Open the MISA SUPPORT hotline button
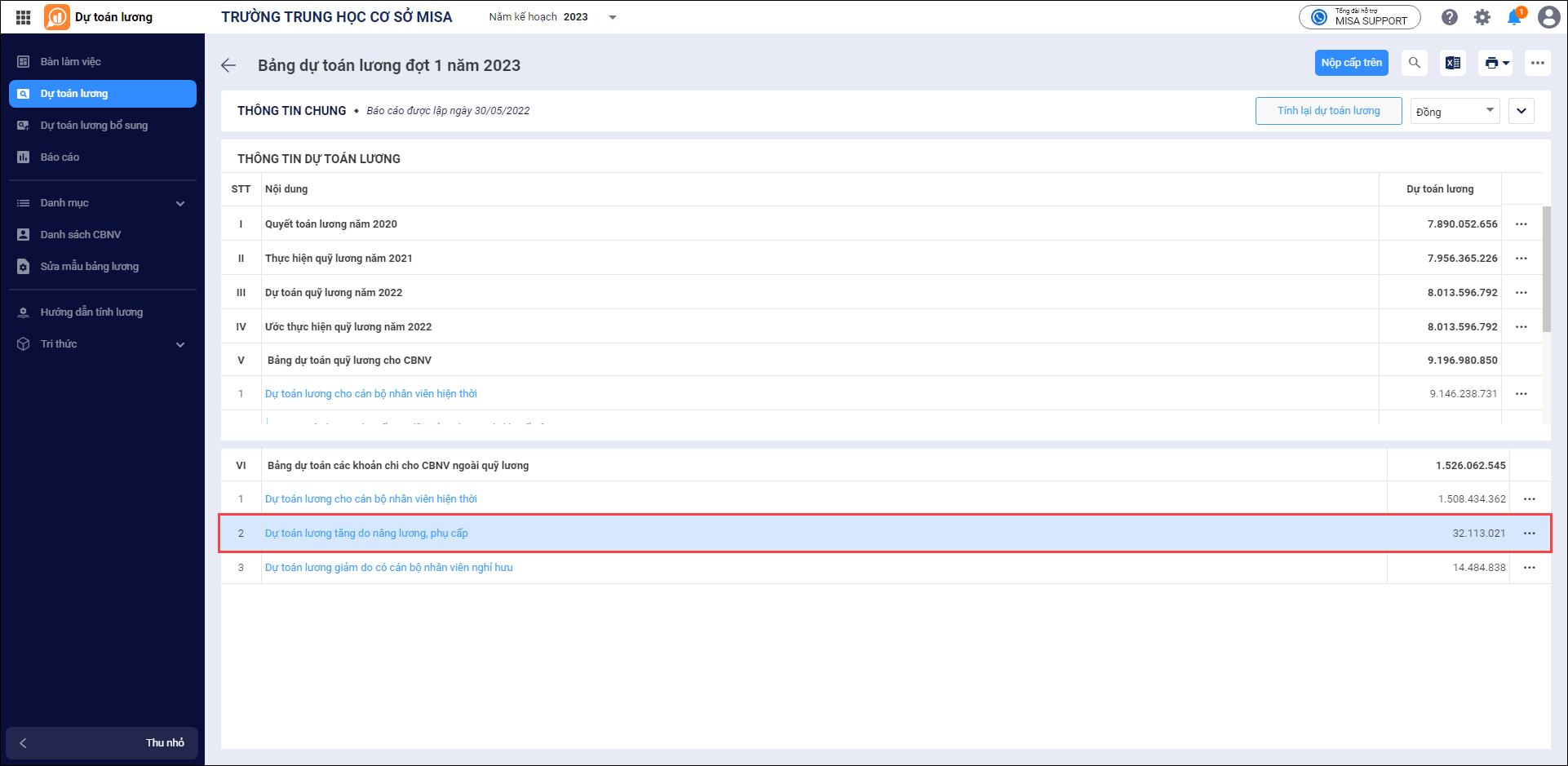Screen dimensions: 1568x766 click(1359, 17)
